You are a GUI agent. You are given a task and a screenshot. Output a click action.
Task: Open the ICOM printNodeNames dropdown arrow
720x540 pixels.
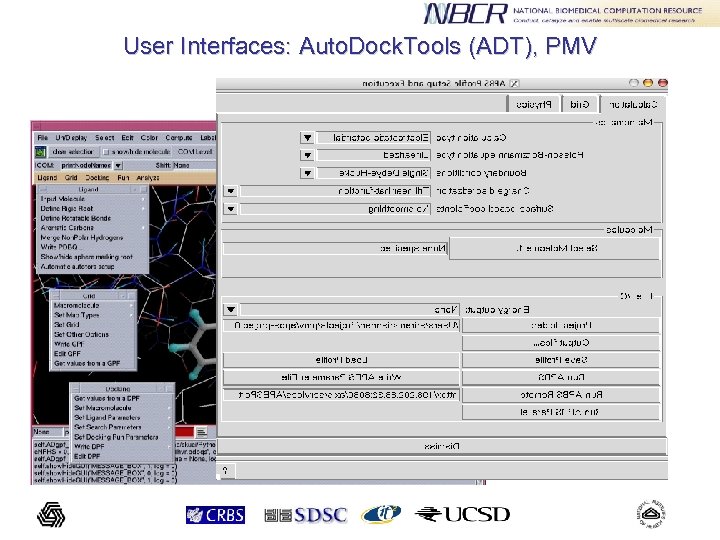coord(118,165)
